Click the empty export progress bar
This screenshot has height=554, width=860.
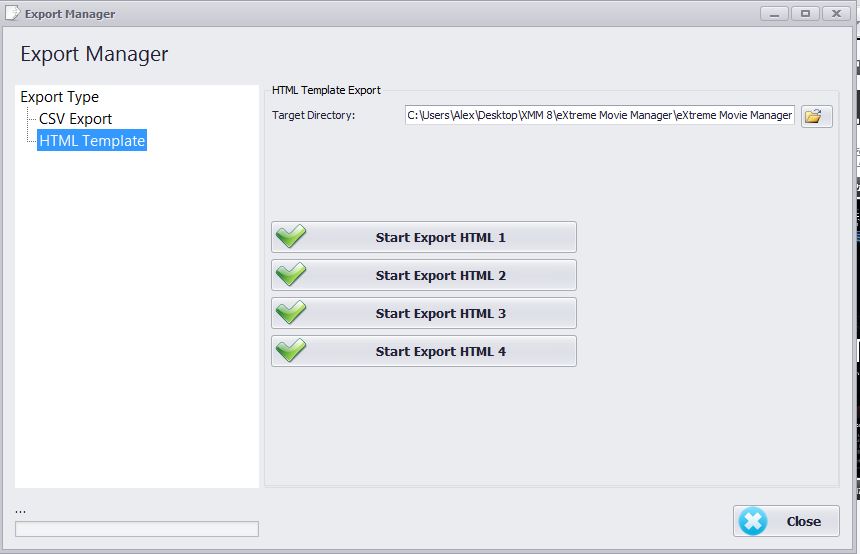pyautogui.click(x=137, y=529)
